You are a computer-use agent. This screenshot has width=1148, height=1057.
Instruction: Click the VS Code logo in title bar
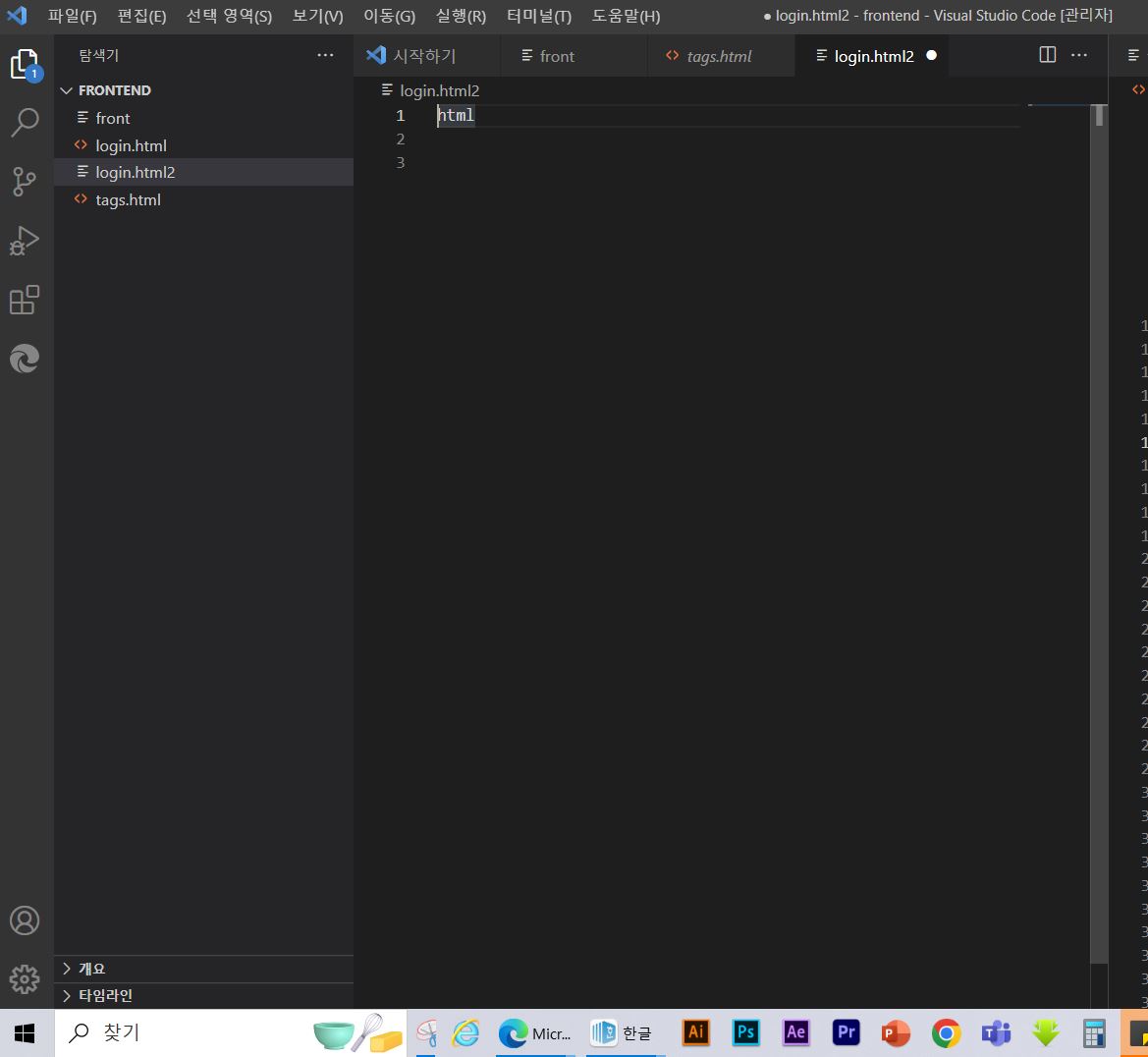(17, 16)
